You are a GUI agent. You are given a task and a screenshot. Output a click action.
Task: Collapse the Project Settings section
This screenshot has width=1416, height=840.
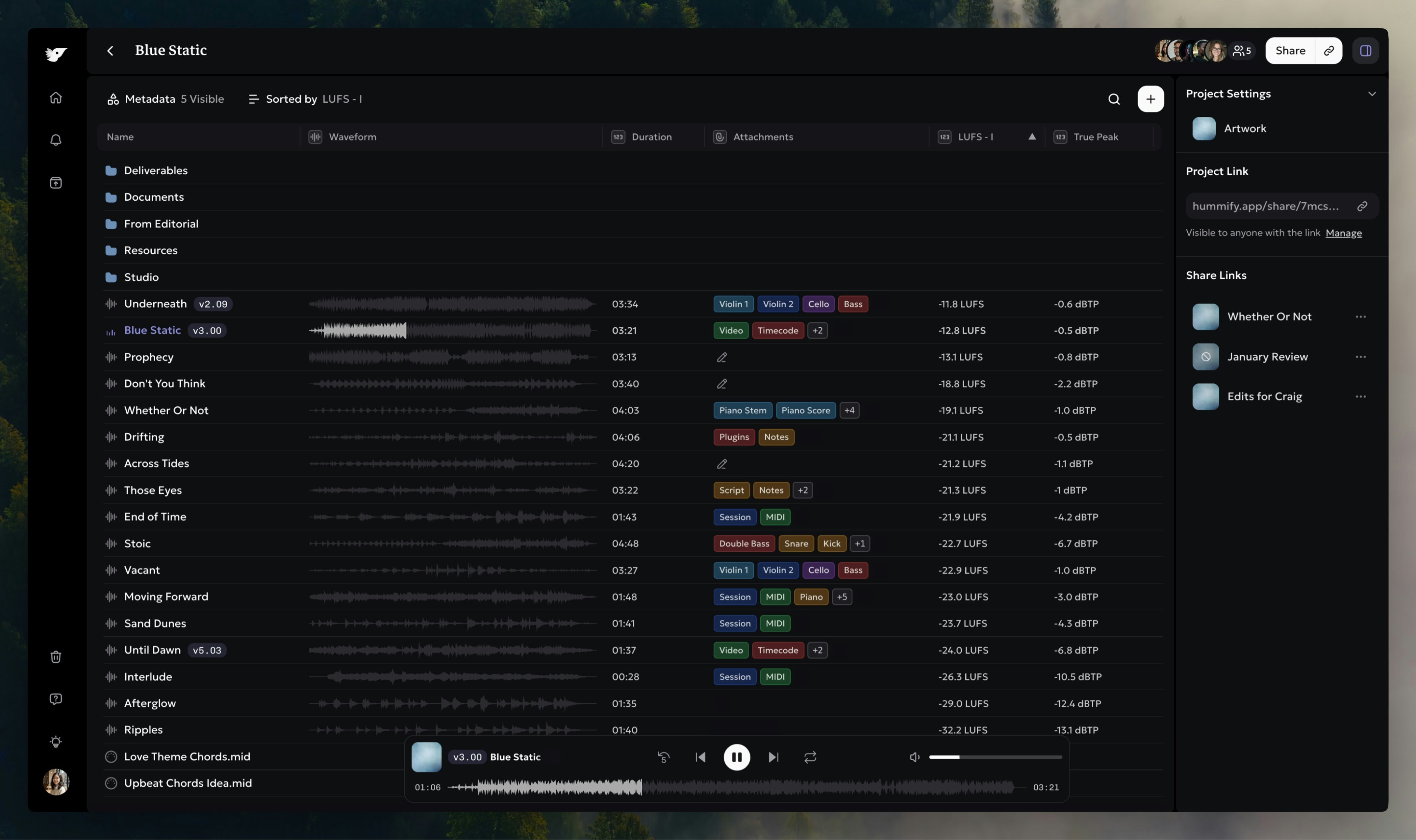click(1371, 94)
